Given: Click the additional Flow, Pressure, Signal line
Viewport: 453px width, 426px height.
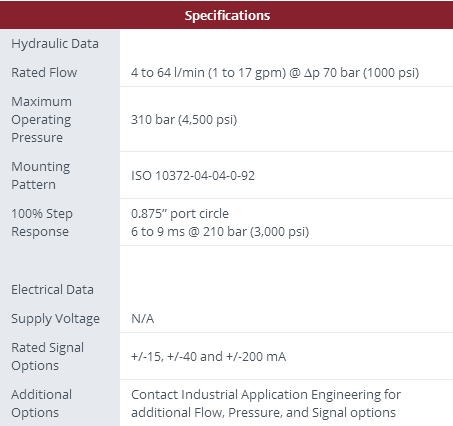Looking at the screenshot, I should click(263, 413).
